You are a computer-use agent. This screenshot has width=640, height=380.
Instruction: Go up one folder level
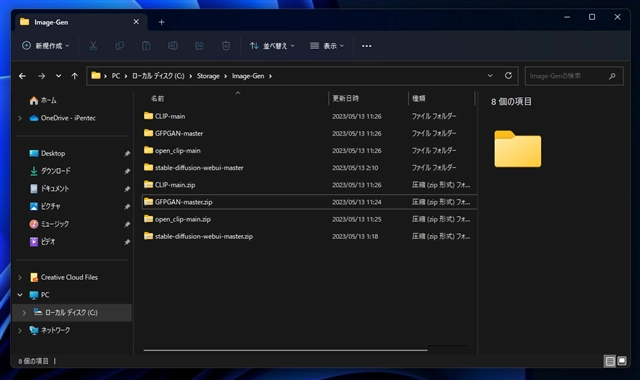pyautogui.click(x=74, y=76)
